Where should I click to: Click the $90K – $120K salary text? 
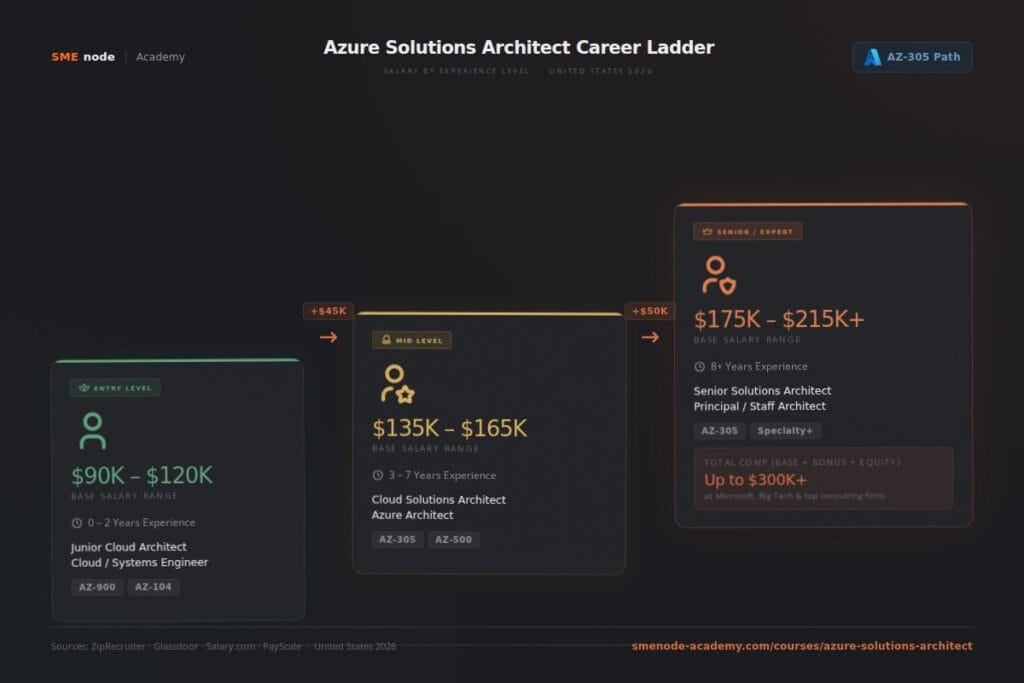coord(142,475)
